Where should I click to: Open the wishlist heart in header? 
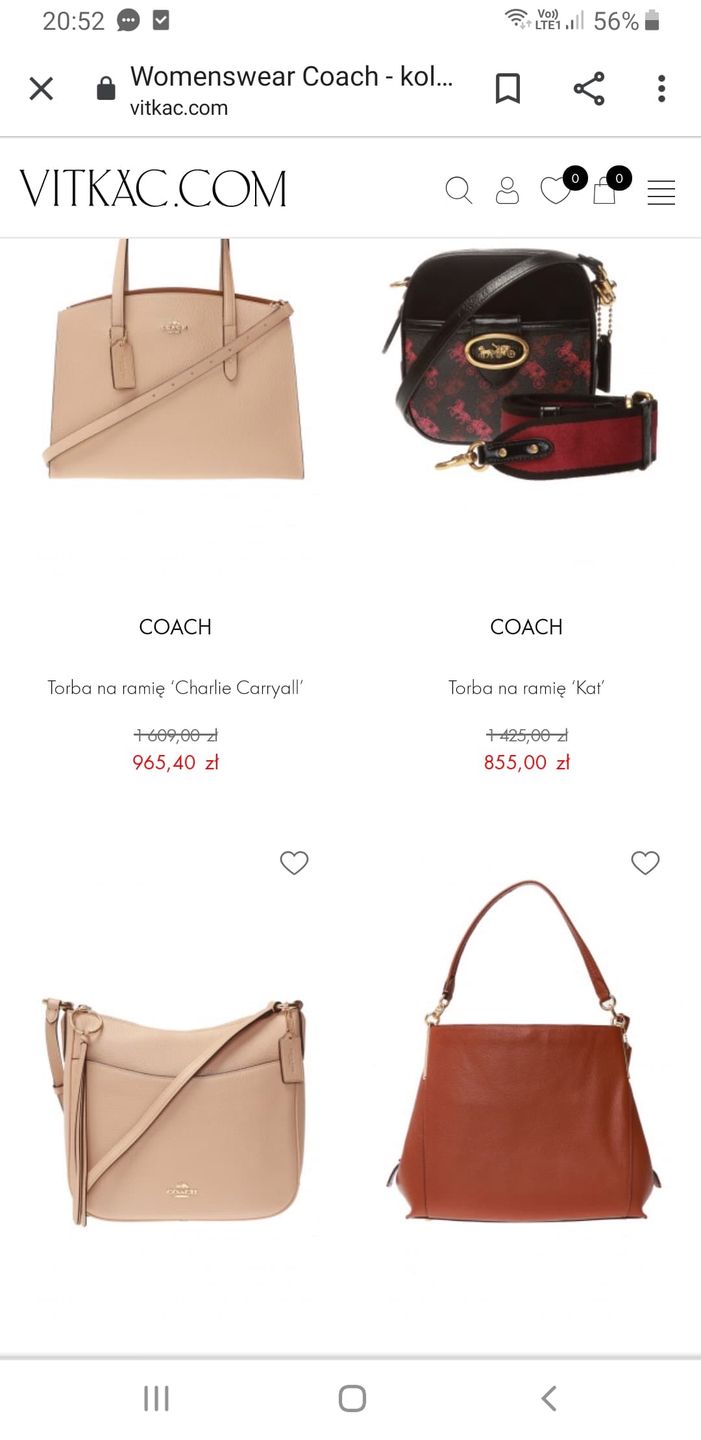click(x=555, y=190)
